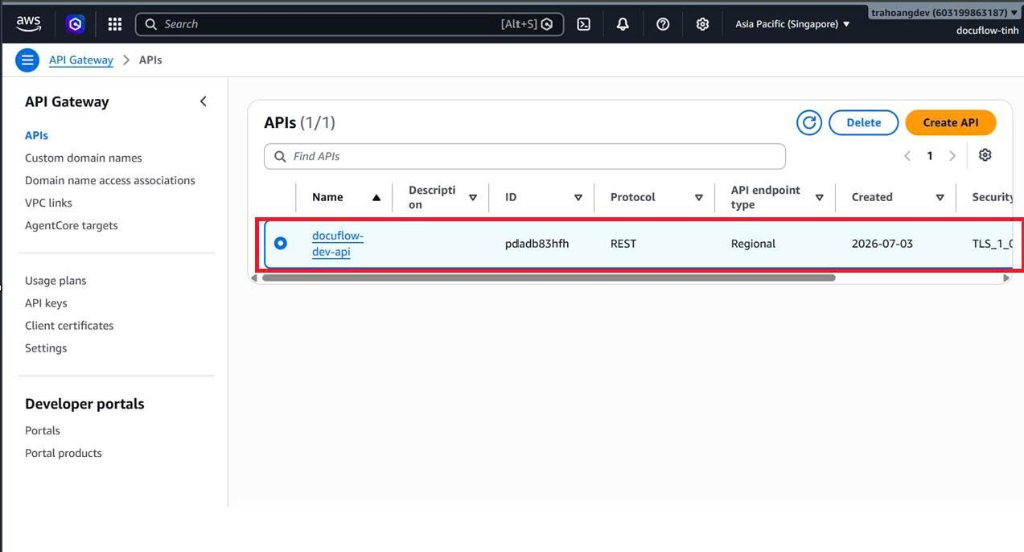
Task: Click the ID cell pdadb83hfh
Action: point(537,244)
